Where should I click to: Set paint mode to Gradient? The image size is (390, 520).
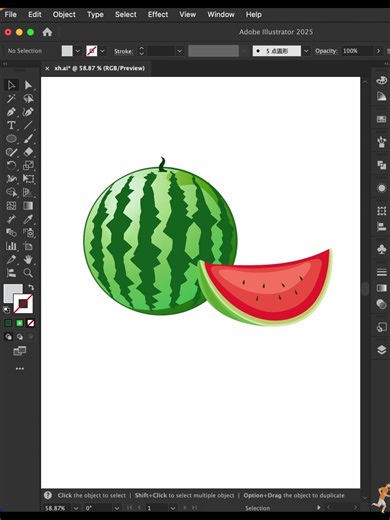point(20,323)
